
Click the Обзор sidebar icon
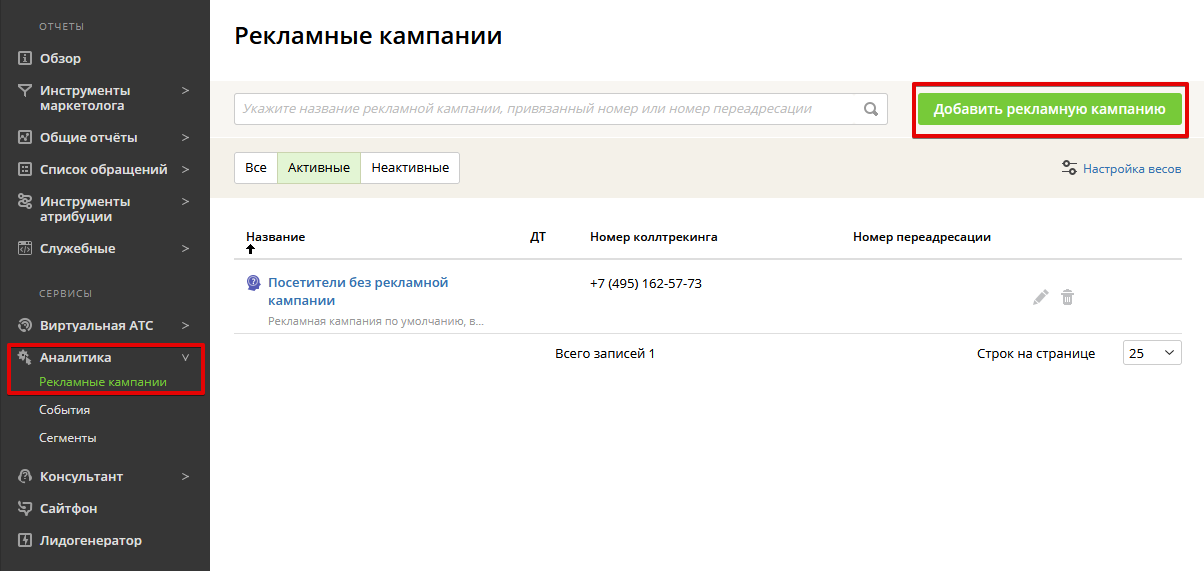pos(26,58)
